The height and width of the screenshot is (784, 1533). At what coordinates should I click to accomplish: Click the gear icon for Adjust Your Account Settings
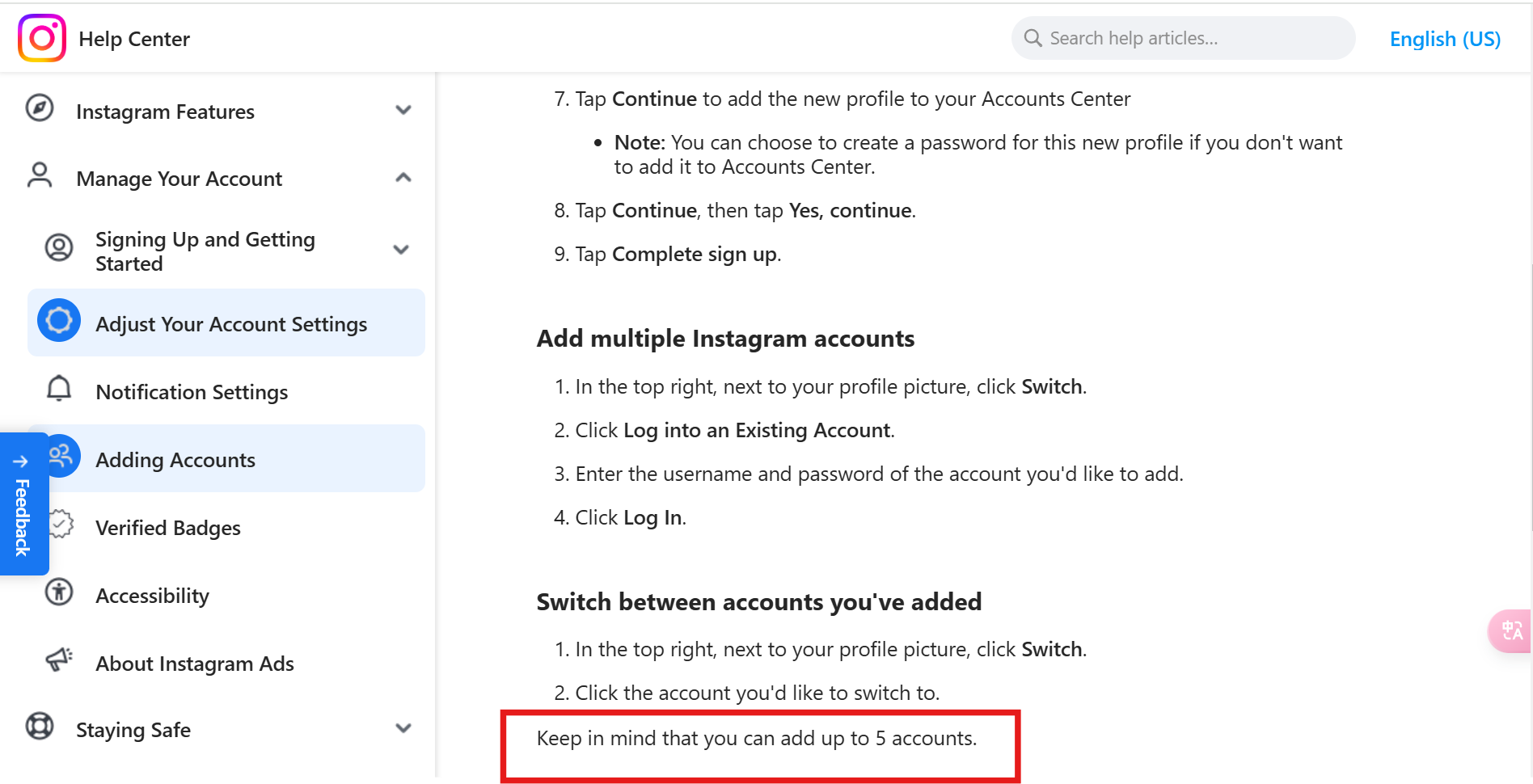(58, 320)
